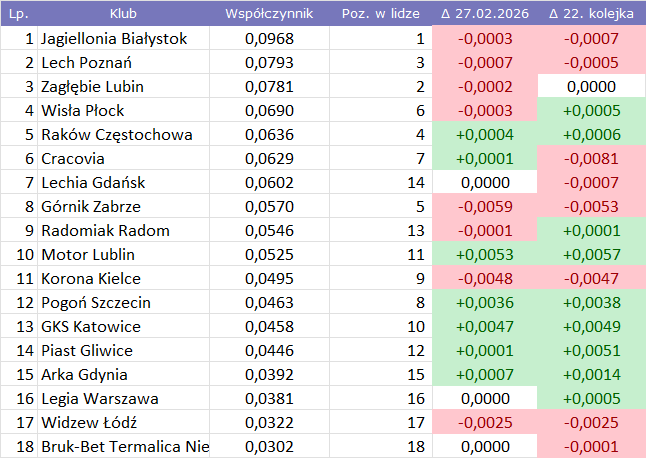The height and width of the screenshot is (458, 646).
Task: Select the coefficient value 0,0968
Action: [x=269, y=39]
